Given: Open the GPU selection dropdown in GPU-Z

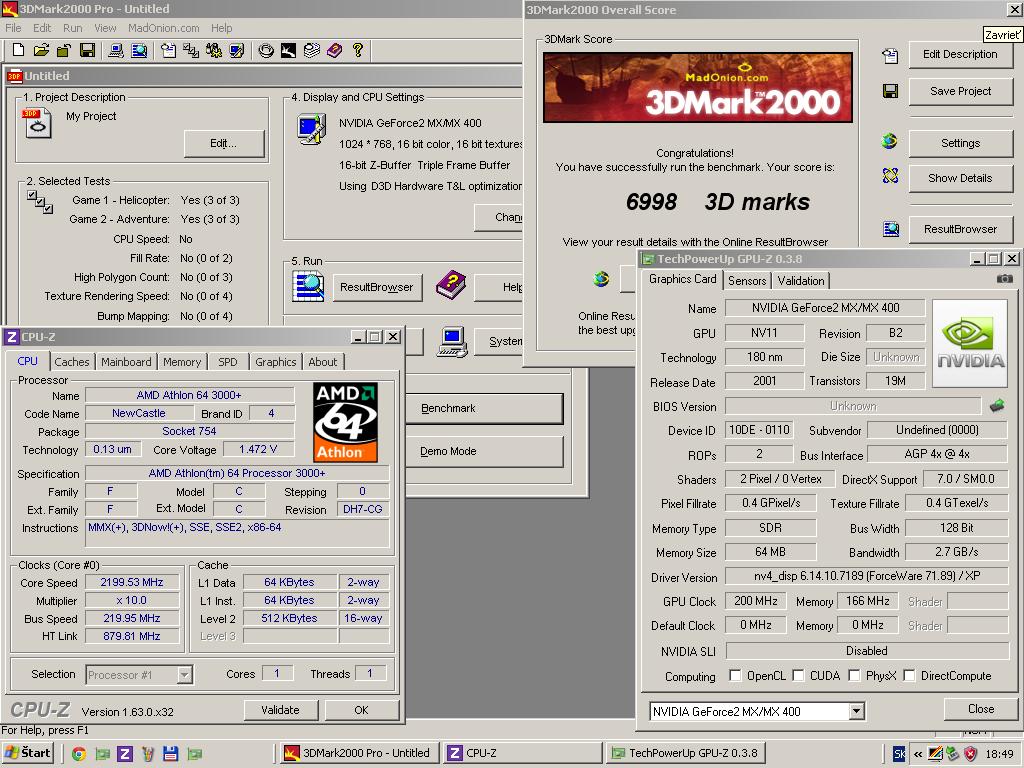Looking at the screenshot, I should coord(856,711).
